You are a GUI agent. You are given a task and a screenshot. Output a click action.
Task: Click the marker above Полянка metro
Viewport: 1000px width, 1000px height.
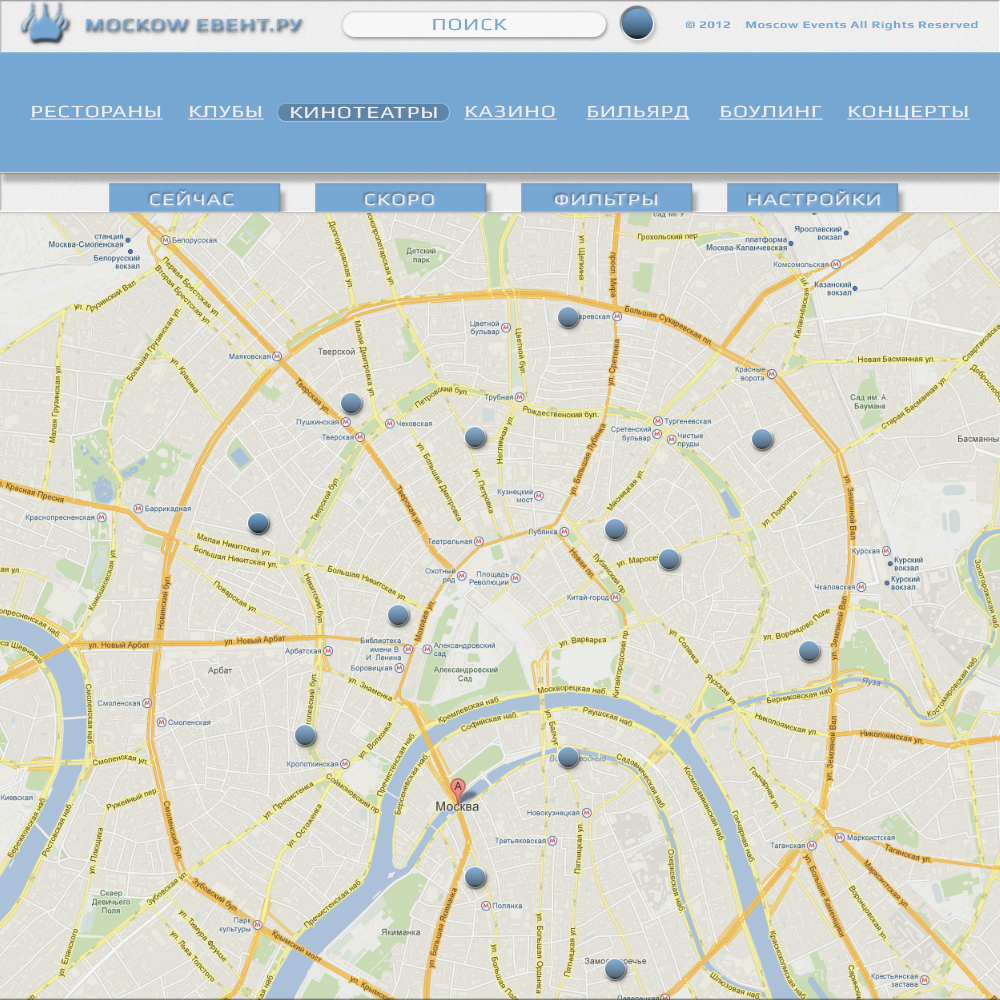click(x=475, y=877)
